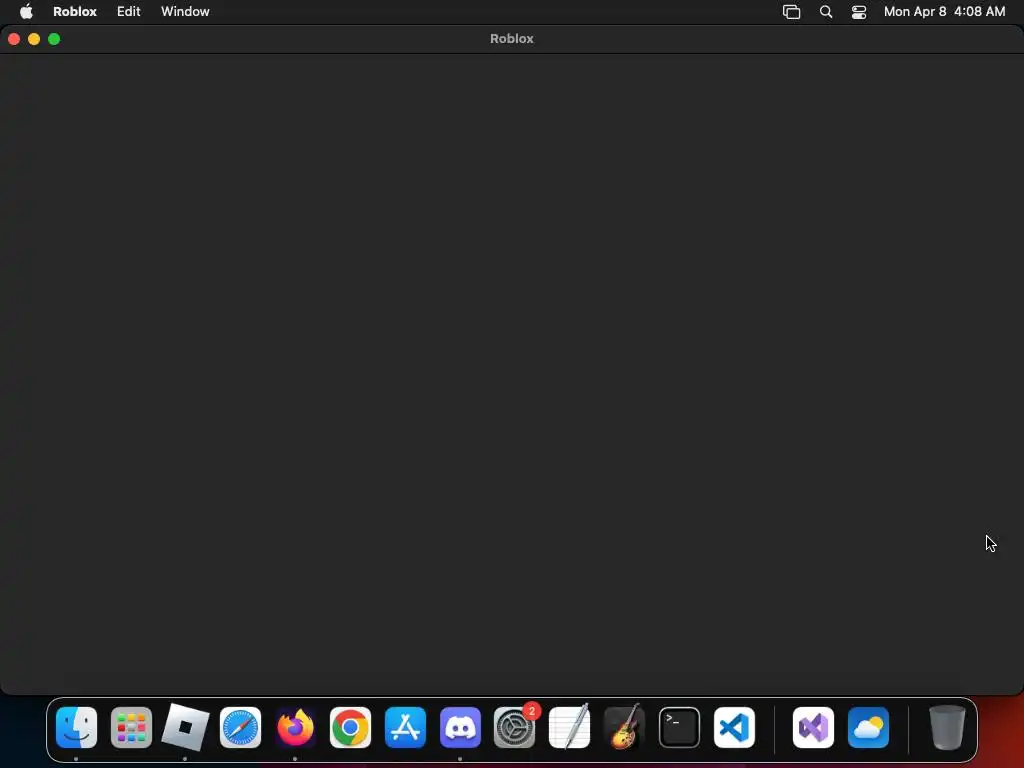Open the Apple menu

click(26, 12)
